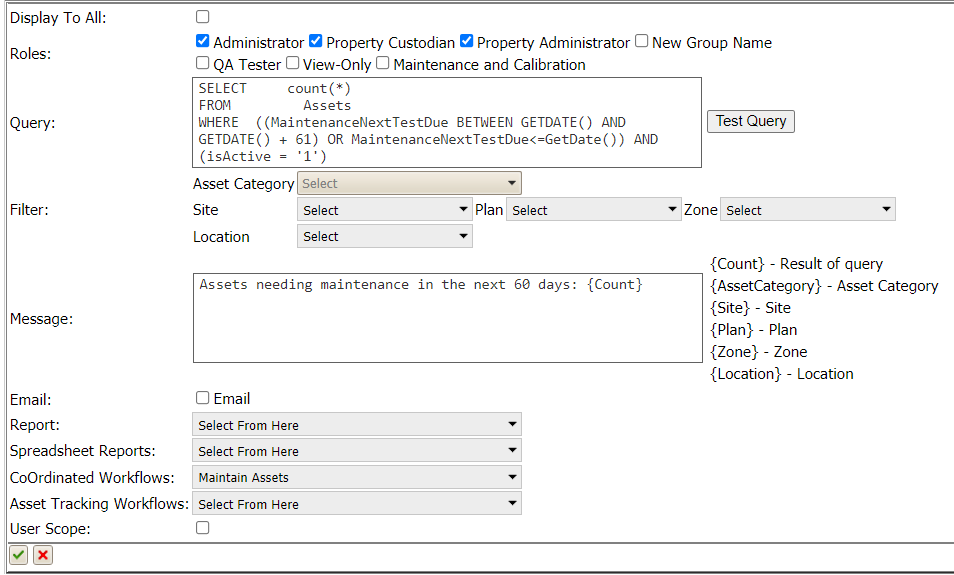954x575 pixels.
Task: Check the Maintenance and Calibration role
Action: pyautogui.click(x=383, y=63)
